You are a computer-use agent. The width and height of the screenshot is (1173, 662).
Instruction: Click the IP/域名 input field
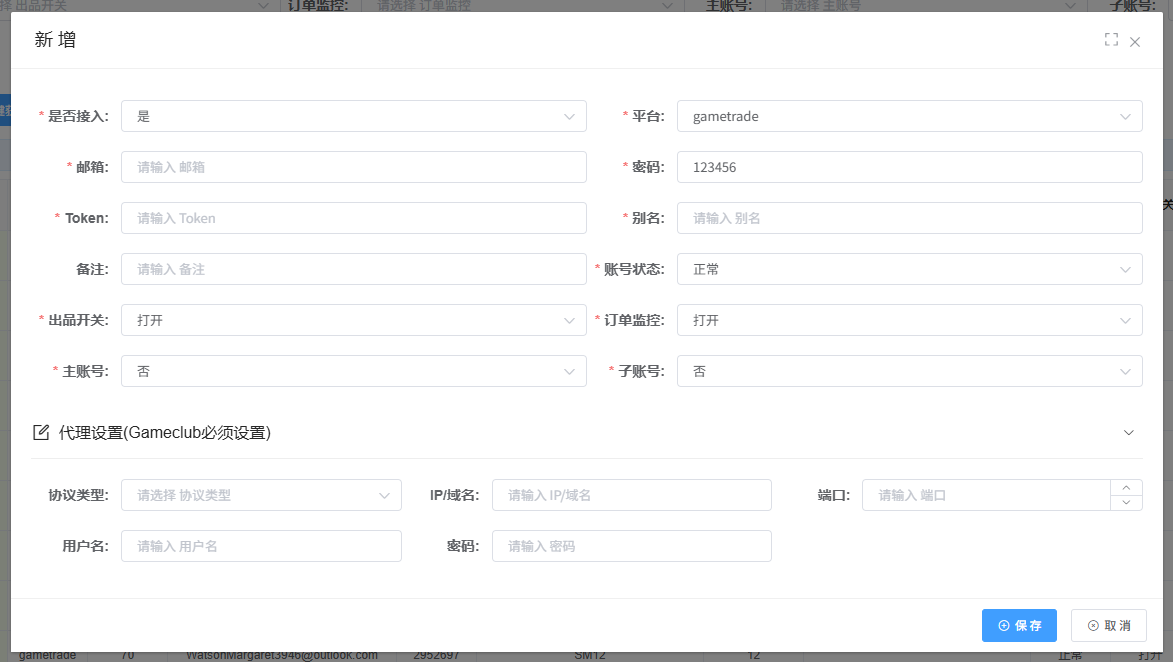coord(631,494)
